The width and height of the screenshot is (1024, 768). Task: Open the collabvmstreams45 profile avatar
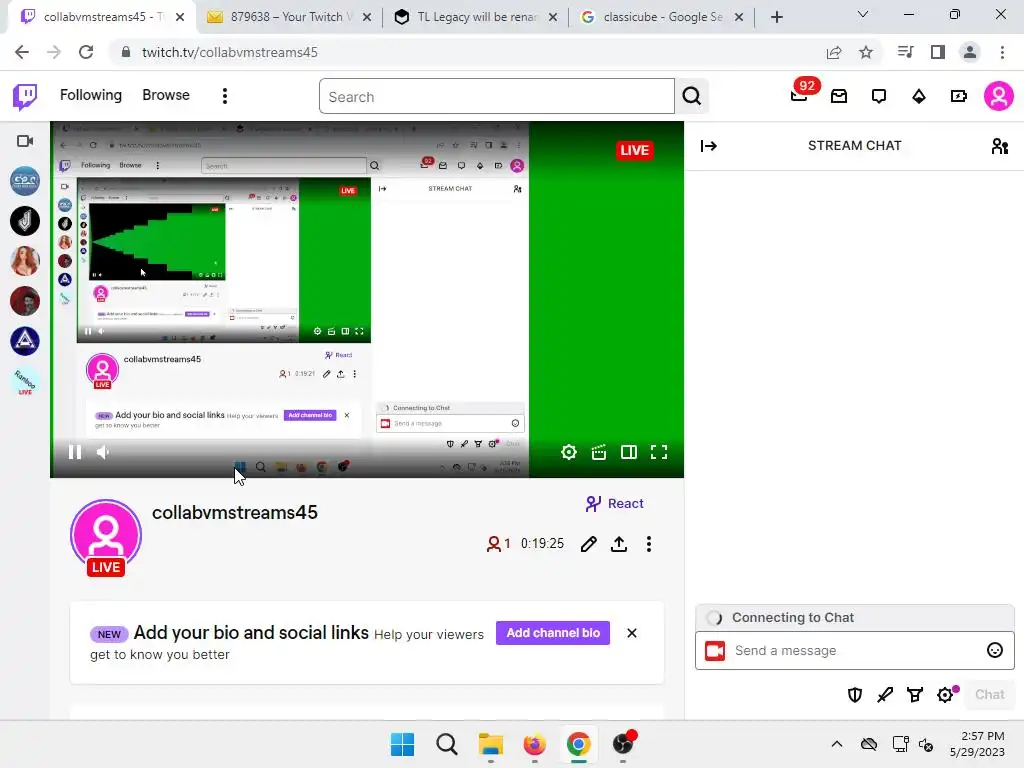(106, 537)
